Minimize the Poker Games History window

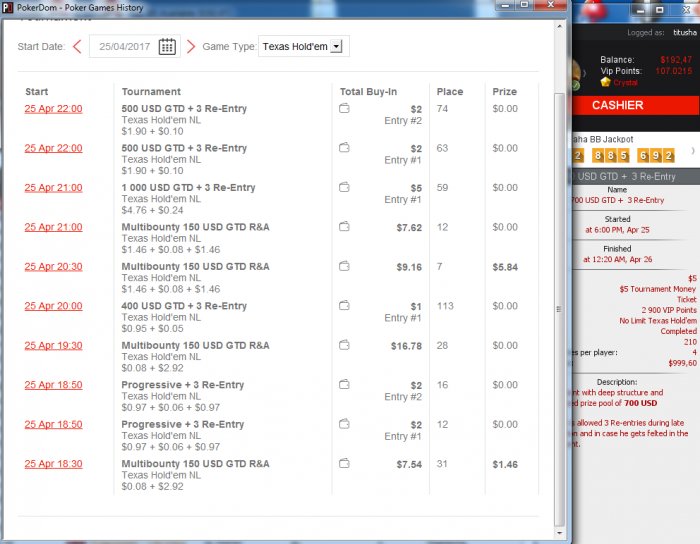click(505, 5)
